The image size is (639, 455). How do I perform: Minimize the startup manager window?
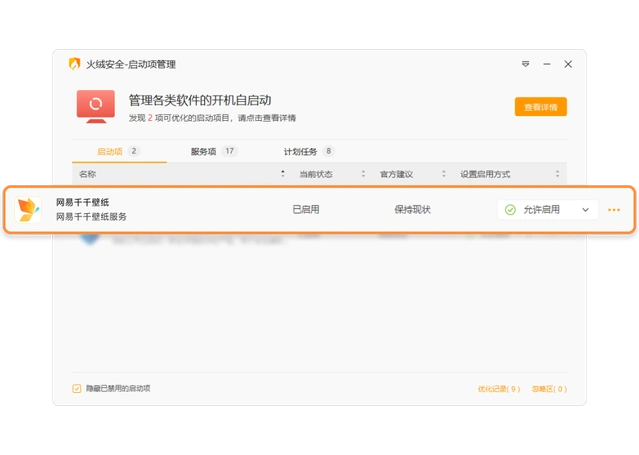click(x=546, y=64)
